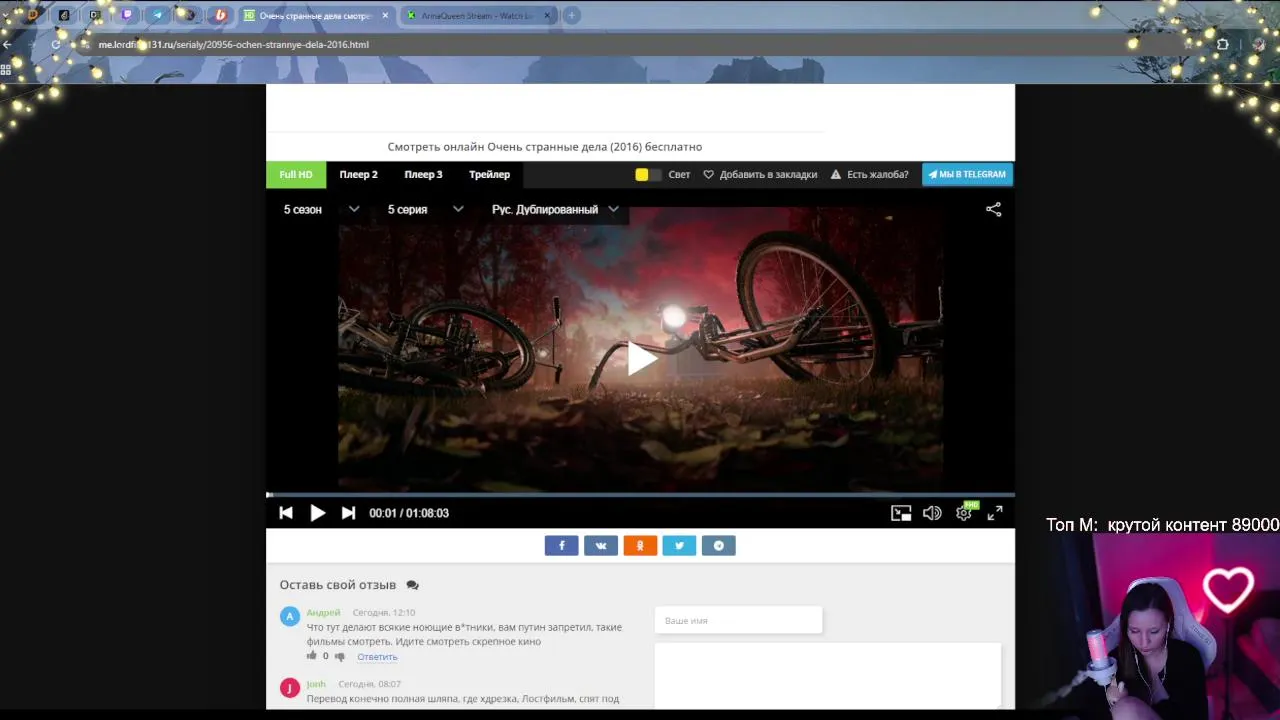Select the Full HD player tab
1280x720 pixels.
pos(296,174)
